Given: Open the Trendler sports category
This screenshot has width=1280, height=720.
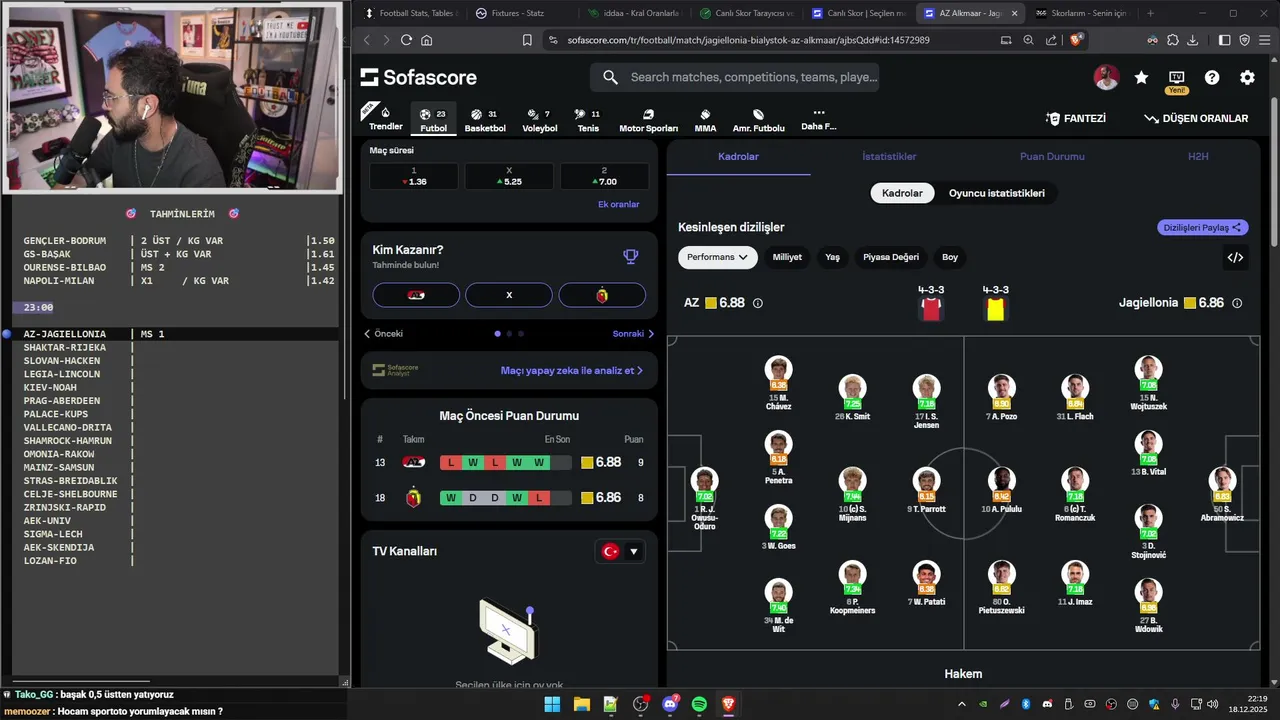Looking at the screenshot, I should coord(386,118).
